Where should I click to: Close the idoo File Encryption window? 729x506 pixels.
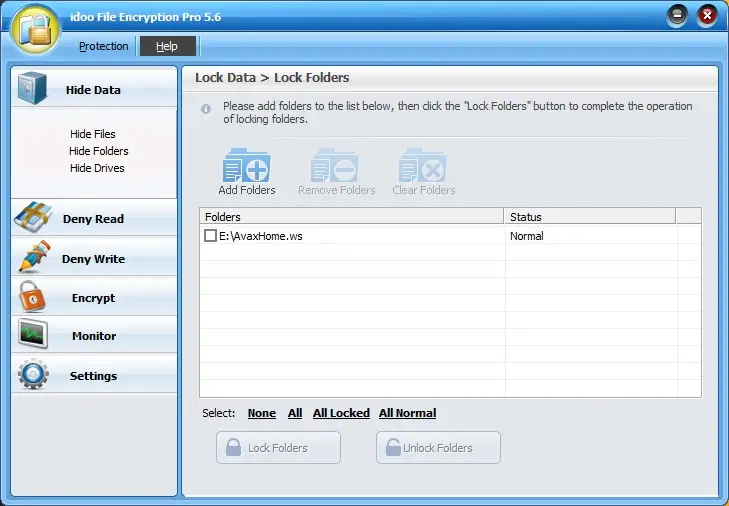click(707, 16)
